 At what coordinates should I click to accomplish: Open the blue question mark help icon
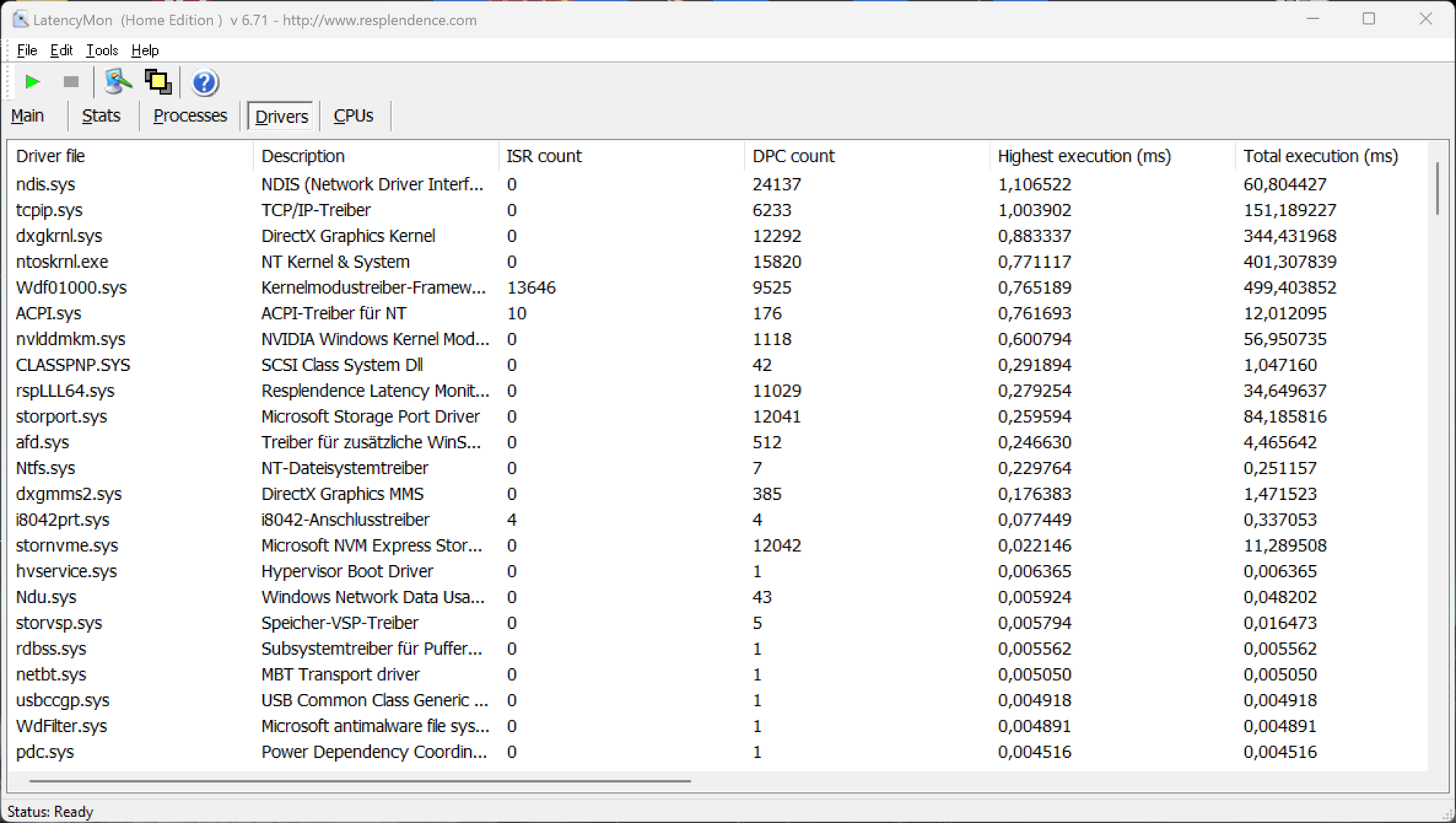coord(204,82)
